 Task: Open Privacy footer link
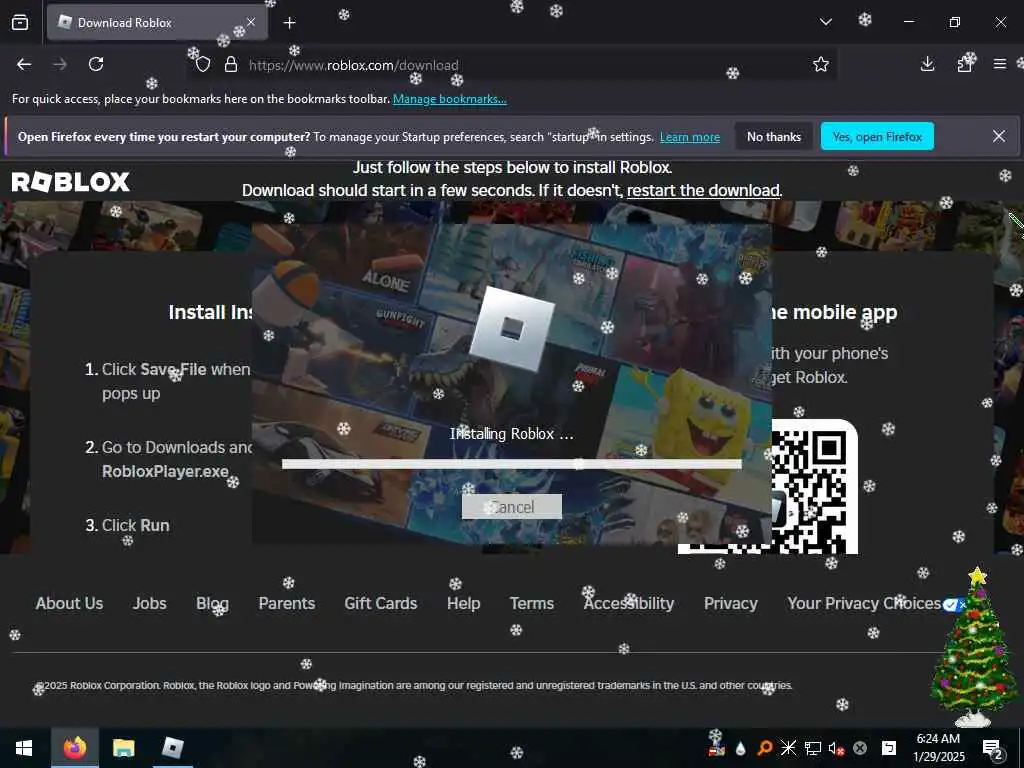point(730,603)
